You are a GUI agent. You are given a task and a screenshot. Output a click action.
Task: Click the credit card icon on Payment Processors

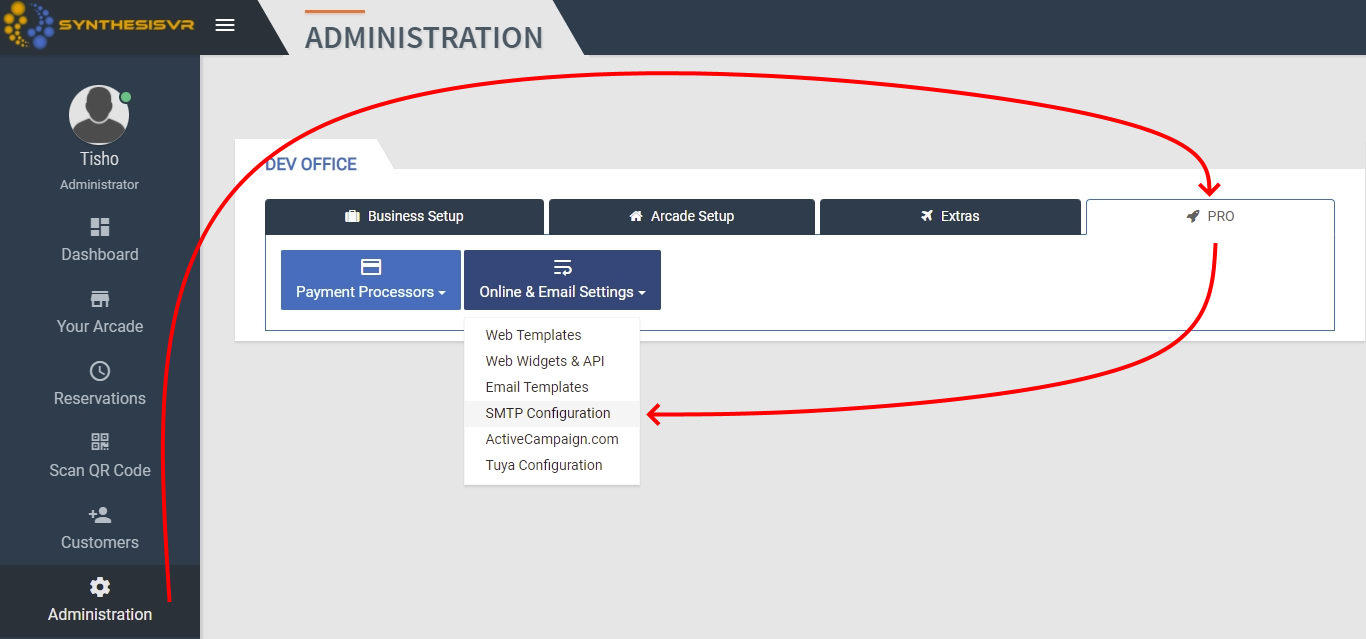pyautogui.click(x=371, y=267)
